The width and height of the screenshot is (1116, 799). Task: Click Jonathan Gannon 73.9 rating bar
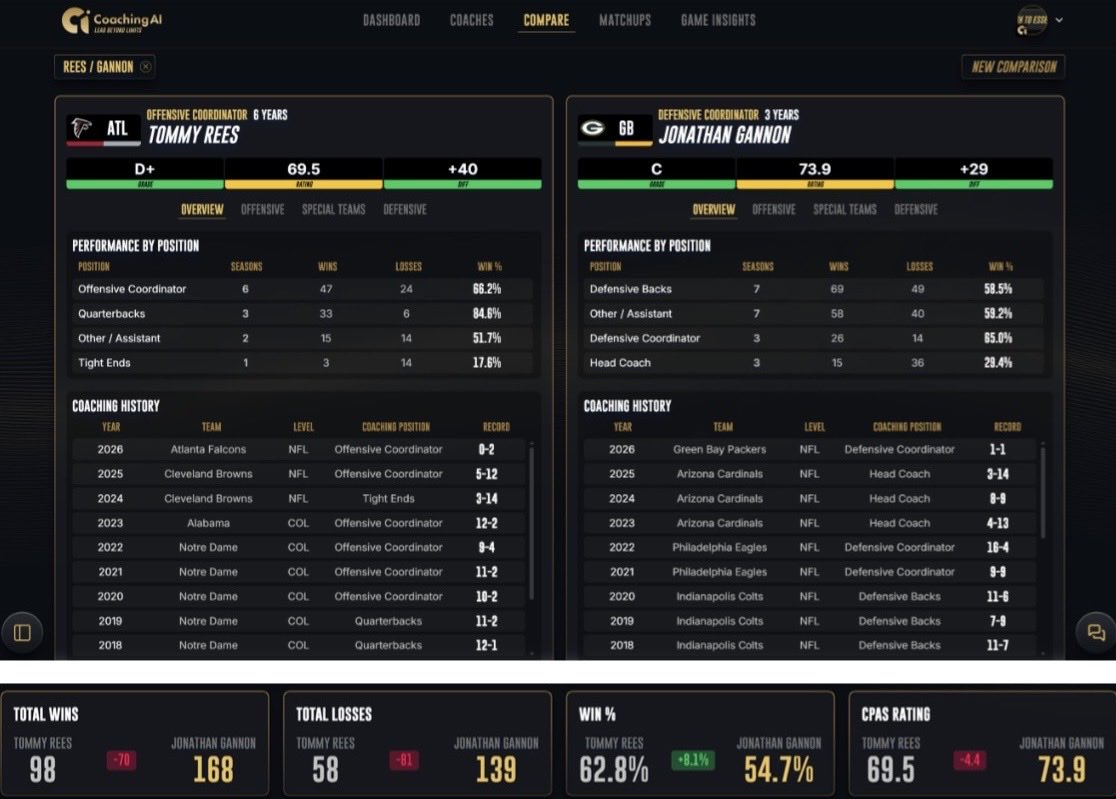coord(815,174)
